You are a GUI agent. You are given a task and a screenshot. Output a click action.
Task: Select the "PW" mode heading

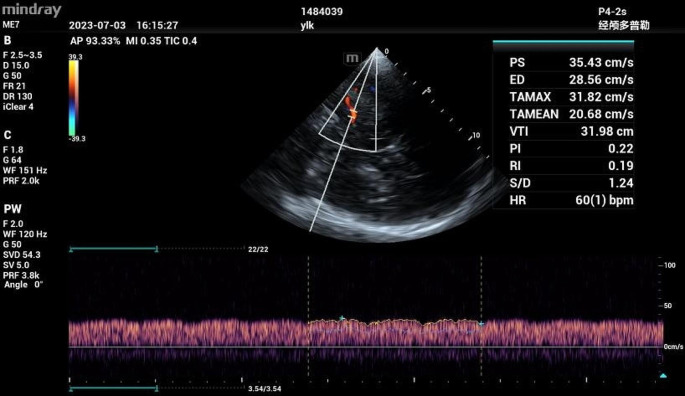(12, 209)
